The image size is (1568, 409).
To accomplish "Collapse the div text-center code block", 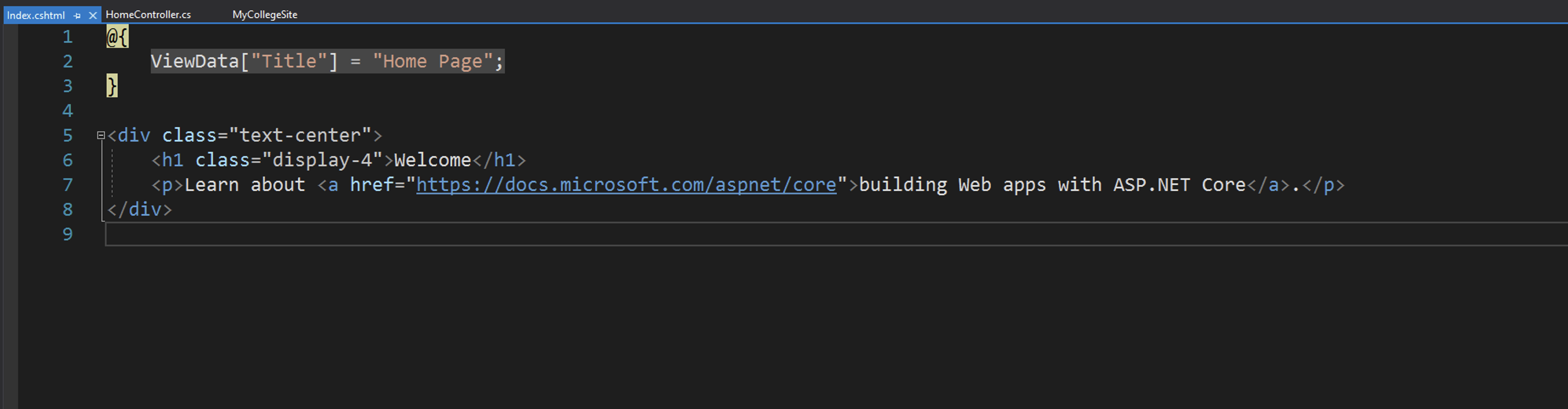I will click(x=101, y=135).
